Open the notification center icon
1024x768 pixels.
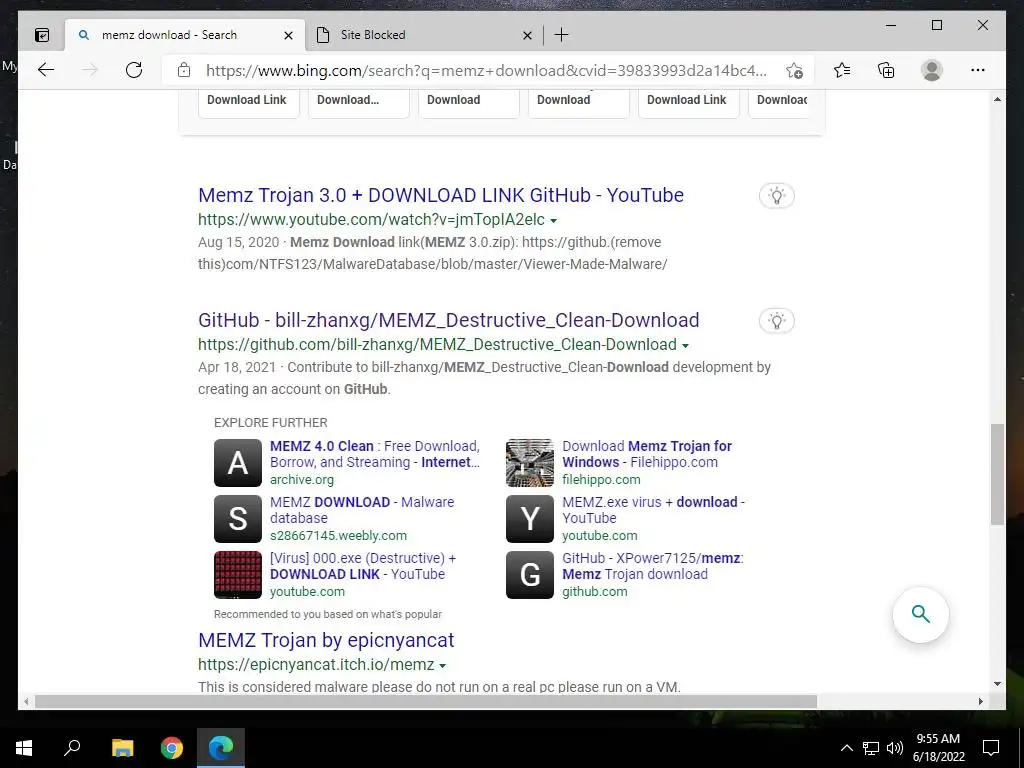point(991,748)
